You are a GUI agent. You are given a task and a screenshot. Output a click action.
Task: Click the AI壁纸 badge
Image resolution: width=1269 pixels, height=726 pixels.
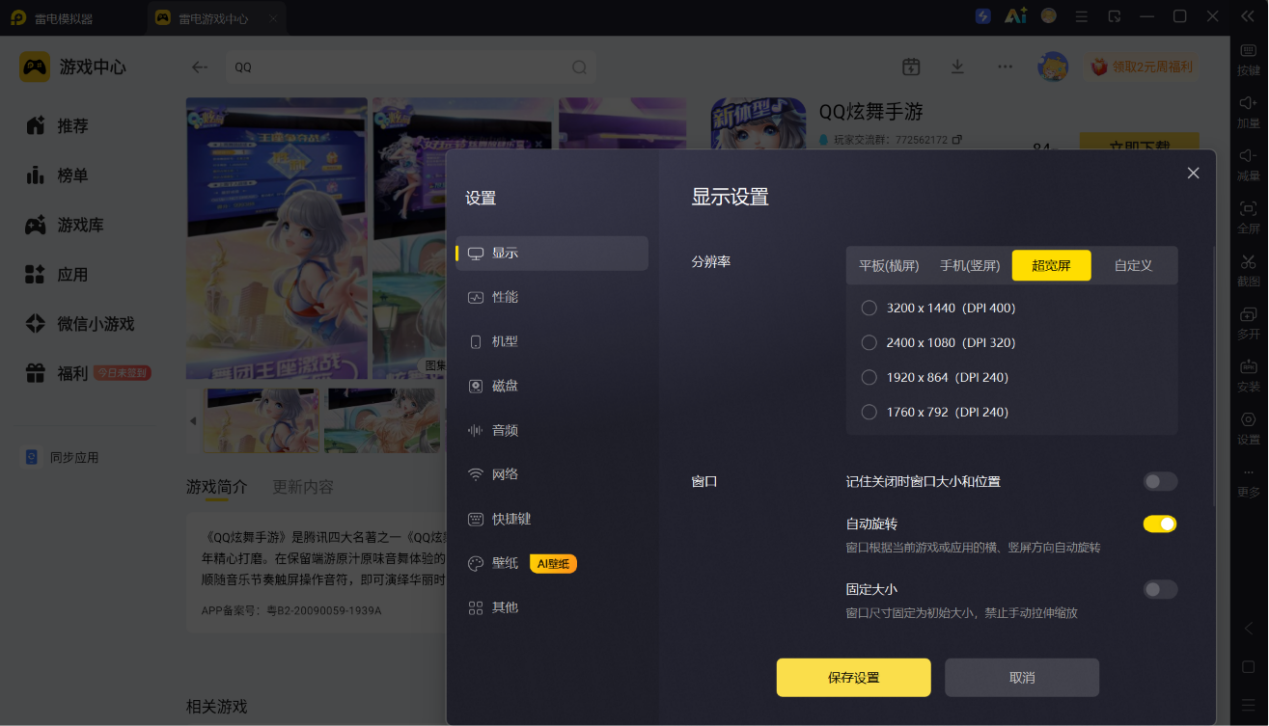pos(553,563)
